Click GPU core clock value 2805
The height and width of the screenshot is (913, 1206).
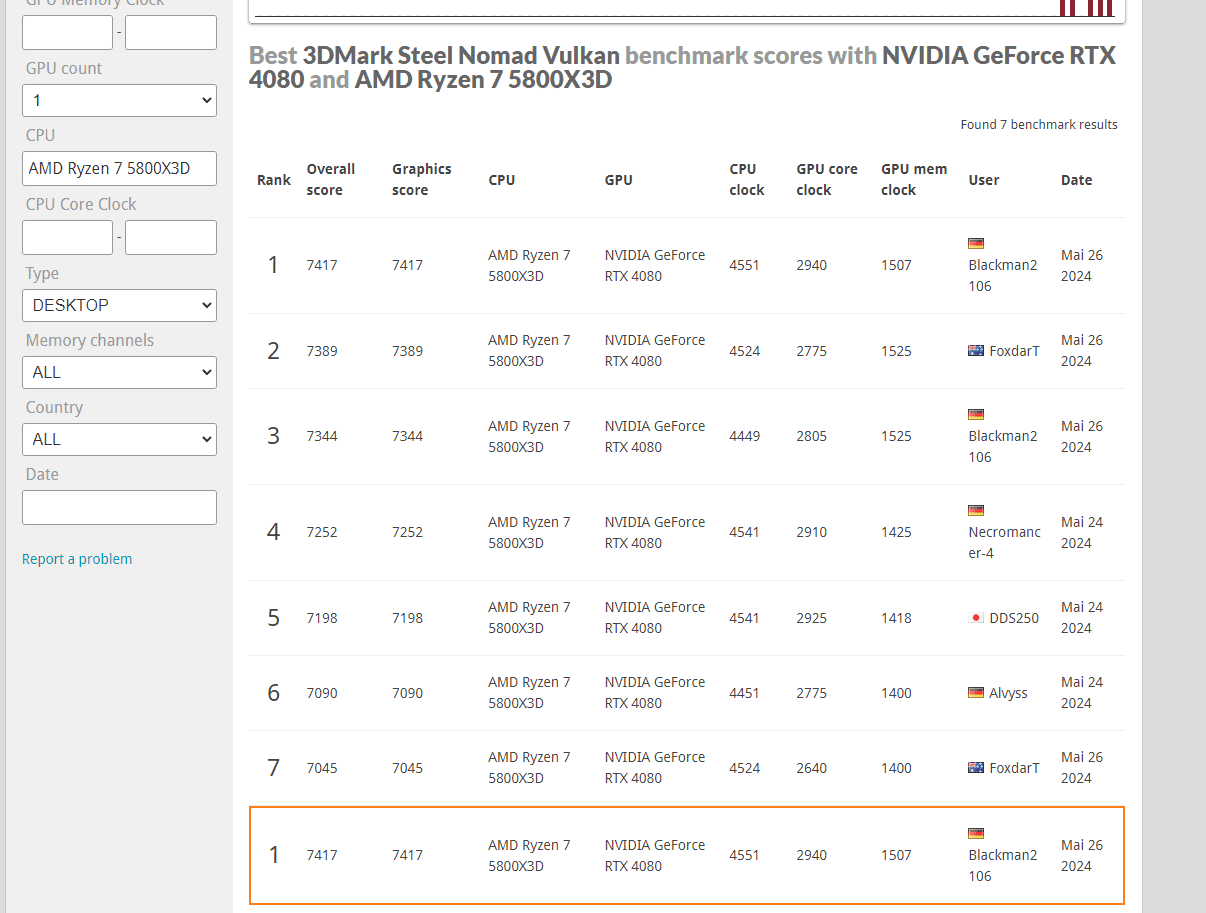pyautogui.click(x=812, y=436)
